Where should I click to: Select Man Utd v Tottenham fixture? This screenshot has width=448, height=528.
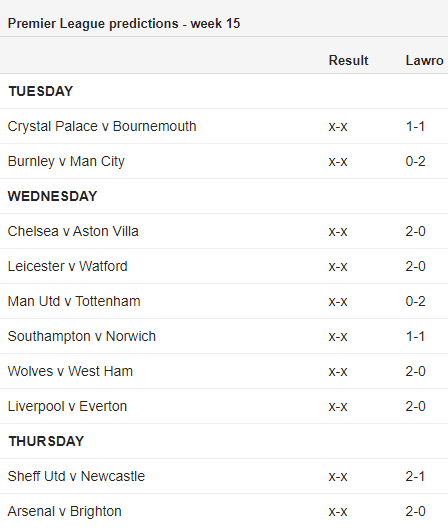pyautogui.click(x=74, y=301)
